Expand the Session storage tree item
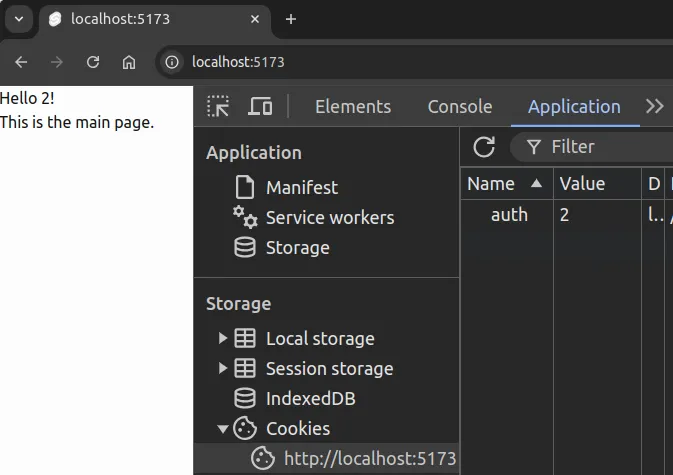 (x=222, y=369)
